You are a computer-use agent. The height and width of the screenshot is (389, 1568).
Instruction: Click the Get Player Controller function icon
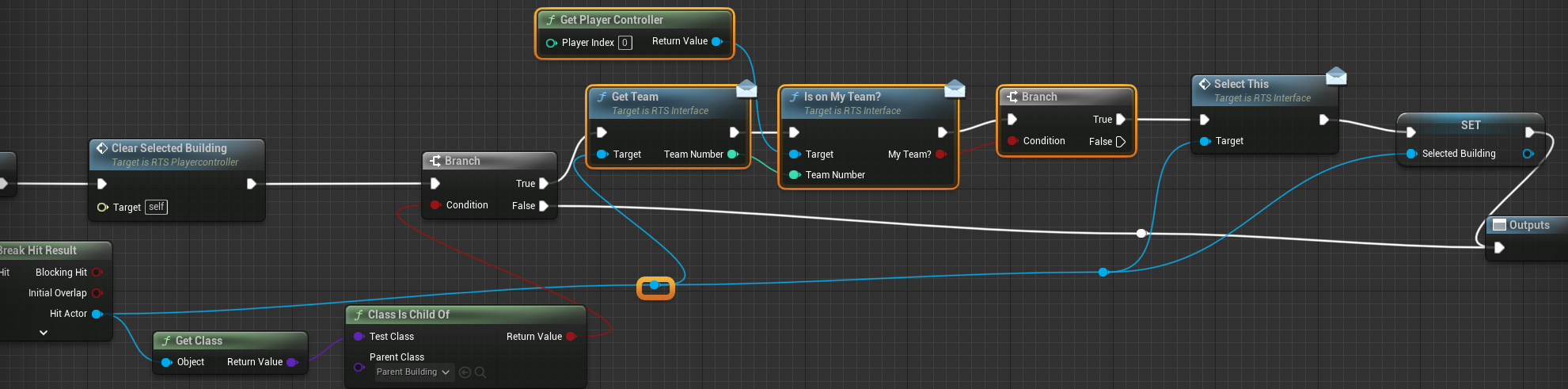point(551,20)
